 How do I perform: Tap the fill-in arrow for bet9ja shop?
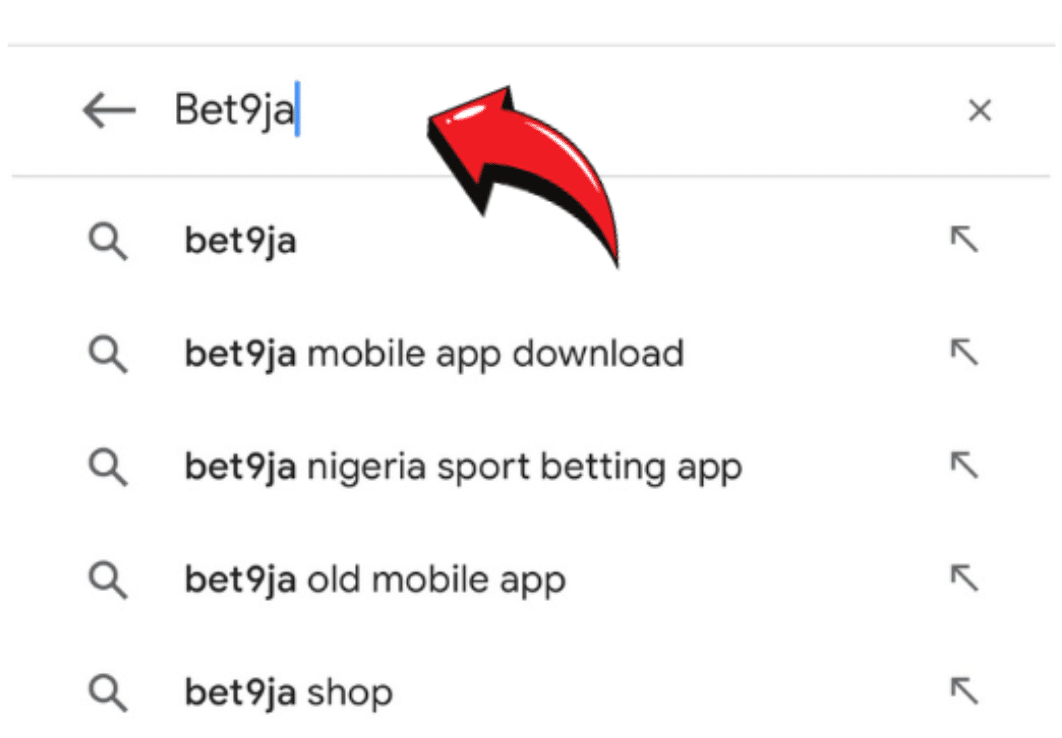point(966,691)
